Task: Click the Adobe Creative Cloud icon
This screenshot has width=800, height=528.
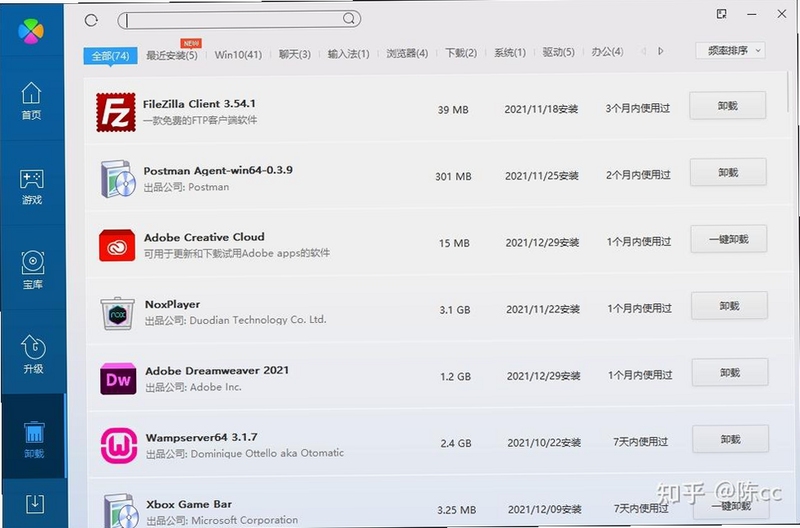Action: coord(117,245)
